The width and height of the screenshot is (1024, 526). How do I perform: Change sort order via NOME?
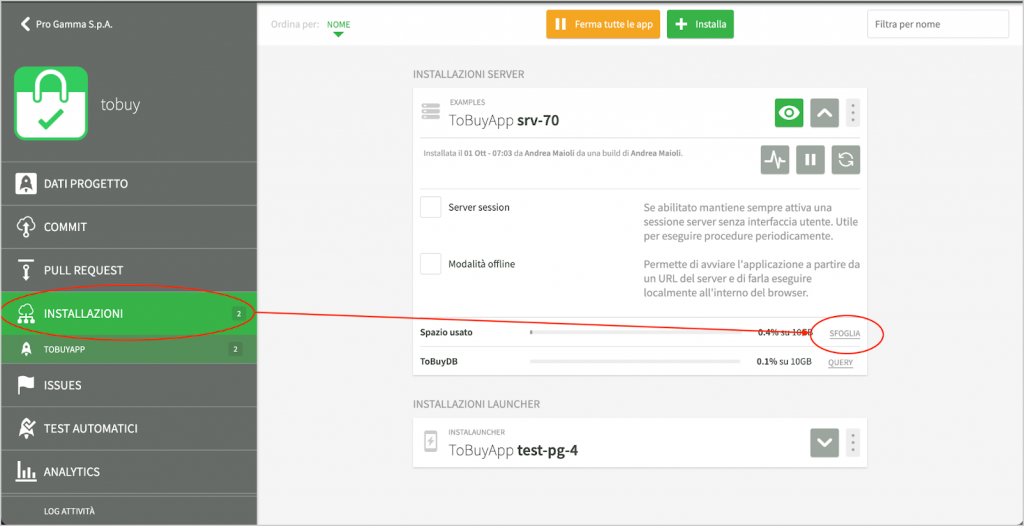pyautogui.click(x=338, y=25)
